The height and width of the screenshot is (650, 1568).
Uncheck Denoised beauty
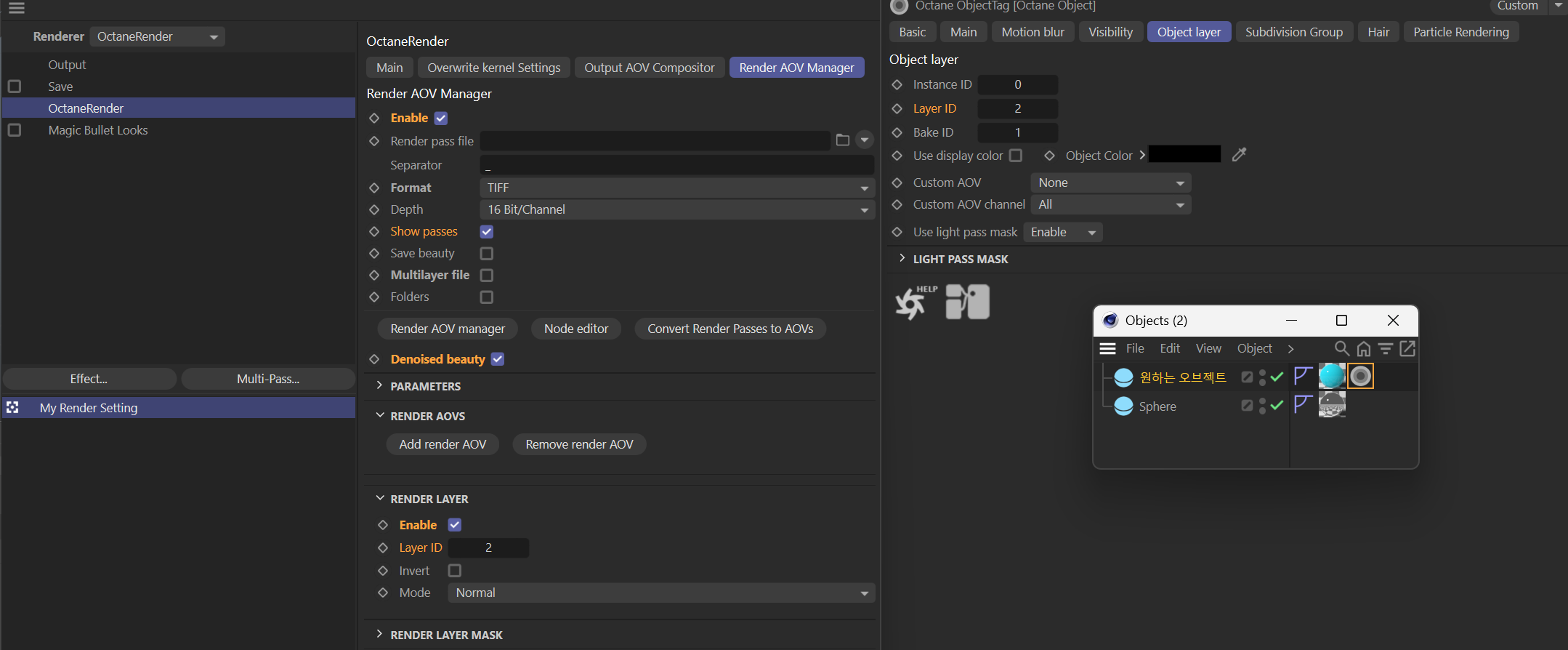point(498,359)
